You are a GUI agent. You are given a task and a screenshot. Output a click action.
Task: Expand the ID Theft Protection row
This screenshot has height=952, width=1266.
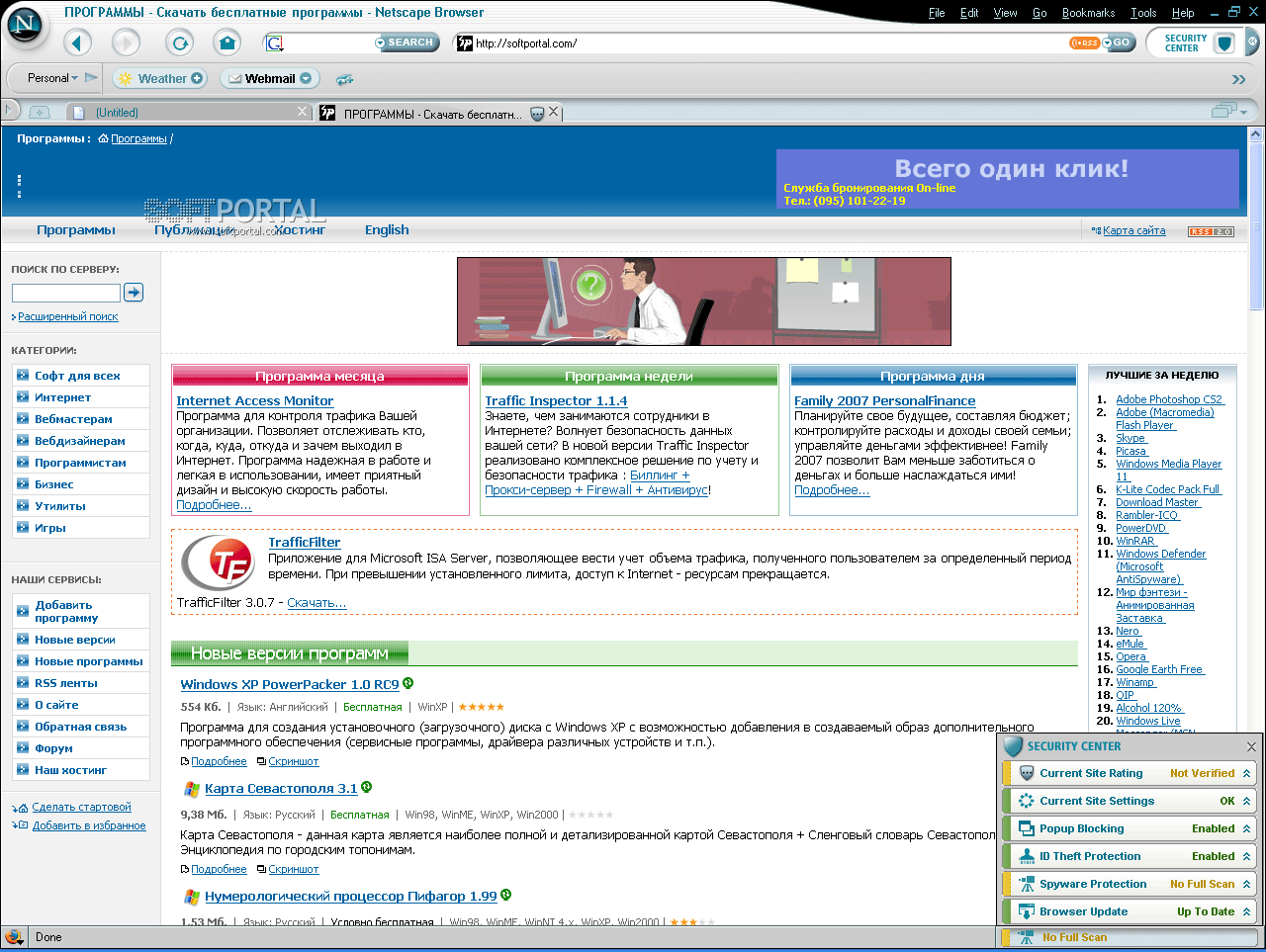coord(1246,856)
